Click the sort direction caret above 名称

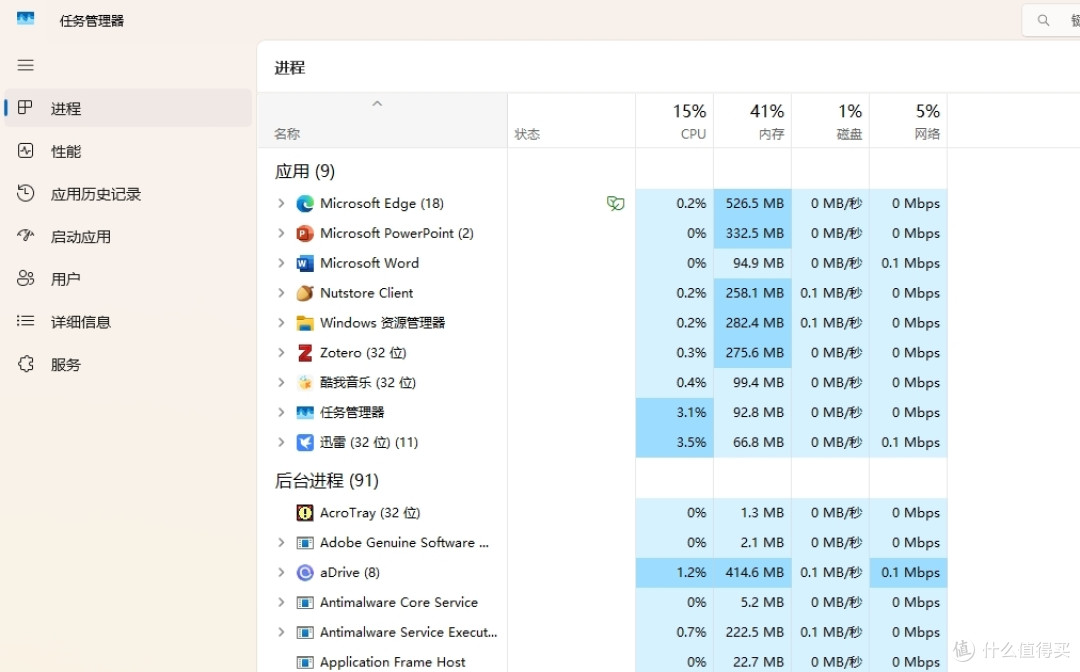(x=377, y=104)
